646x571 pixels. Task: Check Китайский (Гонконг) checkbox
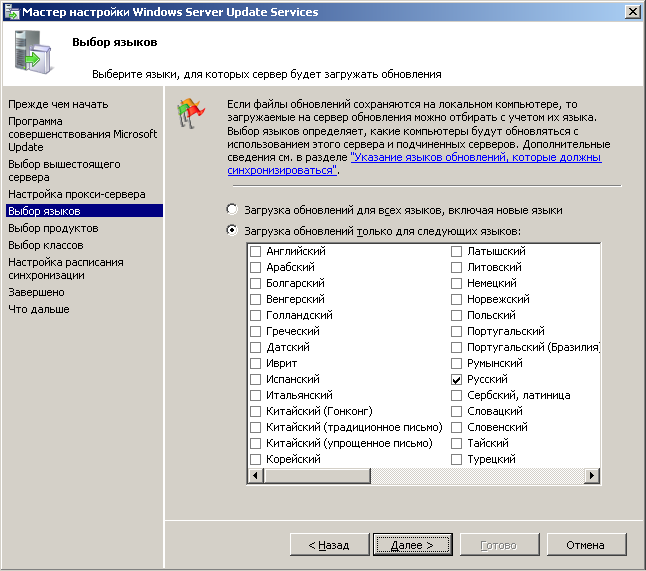[x=255, y=411]
